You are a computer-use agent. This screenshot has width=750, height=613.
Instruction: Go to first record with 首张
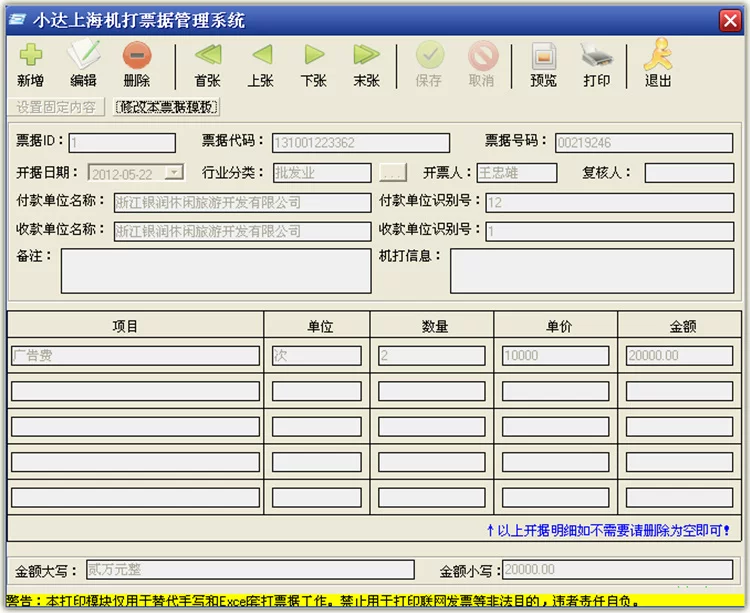(x=208, y=55)
